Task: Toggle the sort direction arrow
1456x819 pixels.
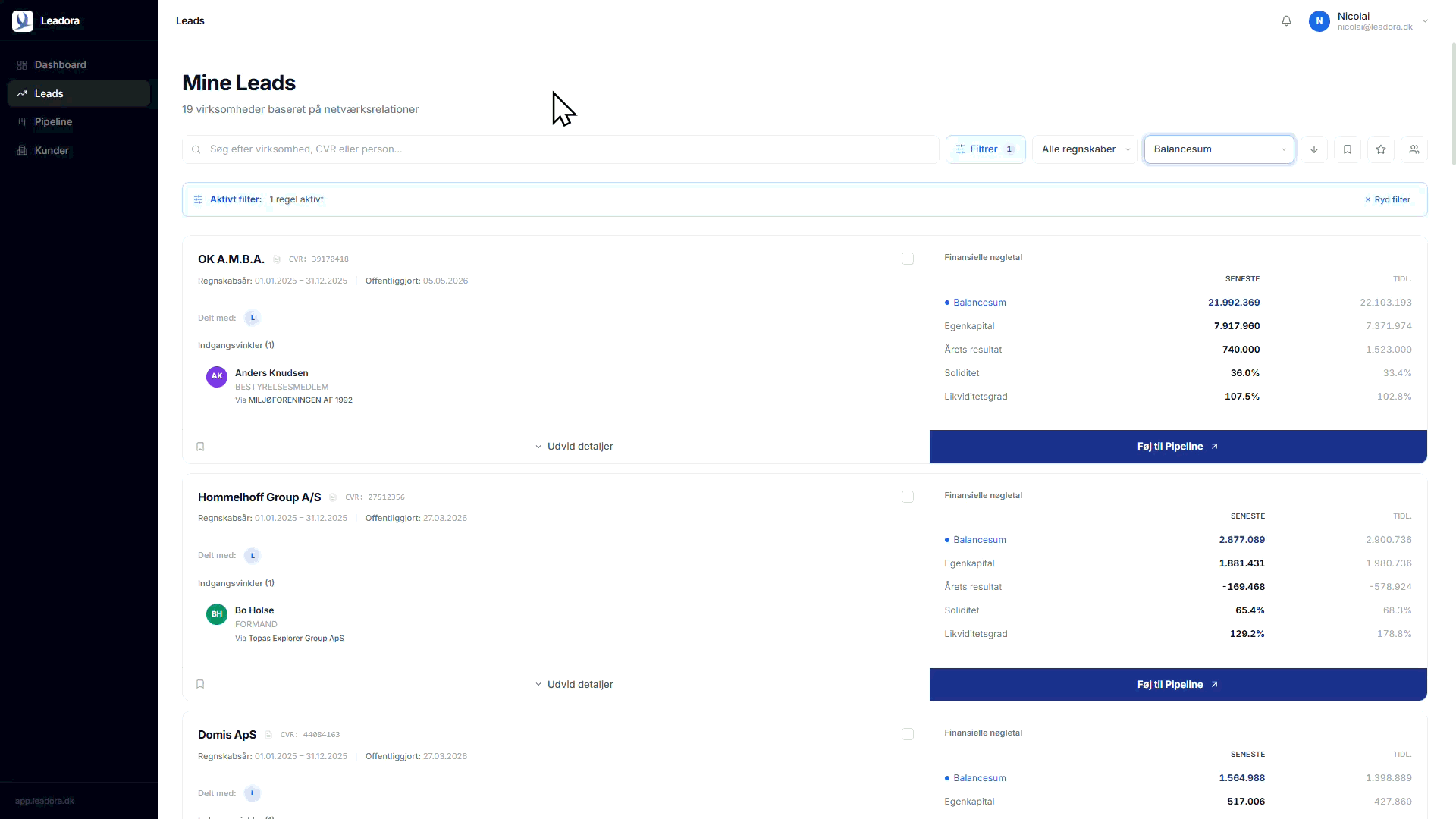Action: coord(1314,149)
